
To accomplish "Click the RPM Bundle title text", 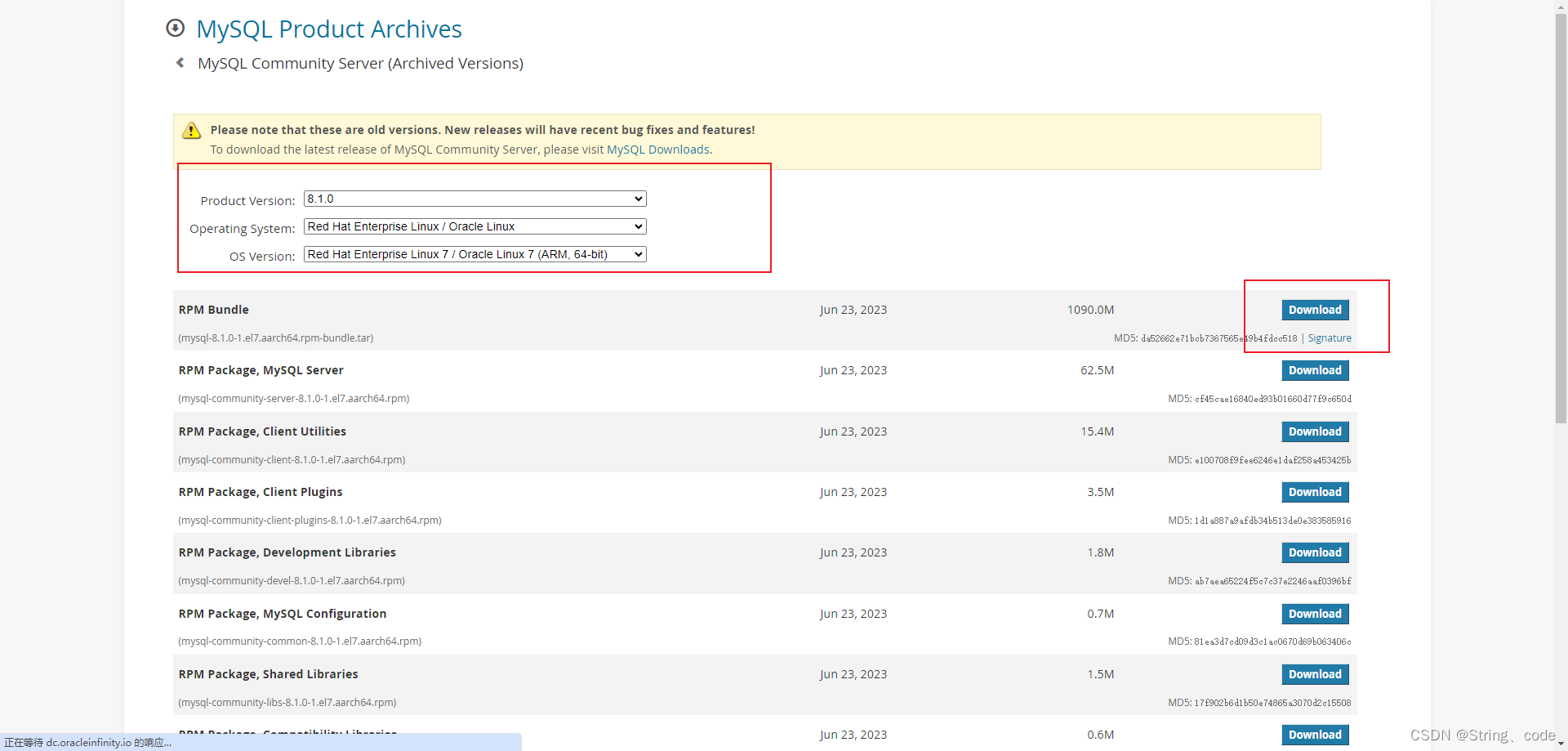I will pyautogui.click(x=214, y=310).
